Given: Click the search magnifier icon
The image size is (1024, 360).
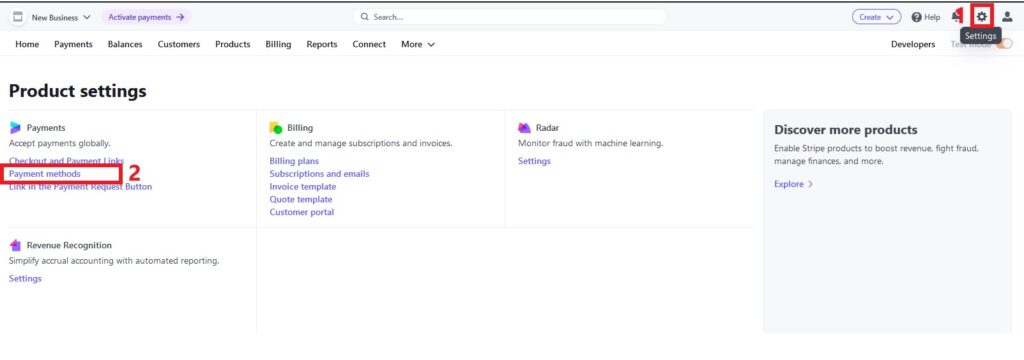Looking at the screenshot, I should click(365, 17).
